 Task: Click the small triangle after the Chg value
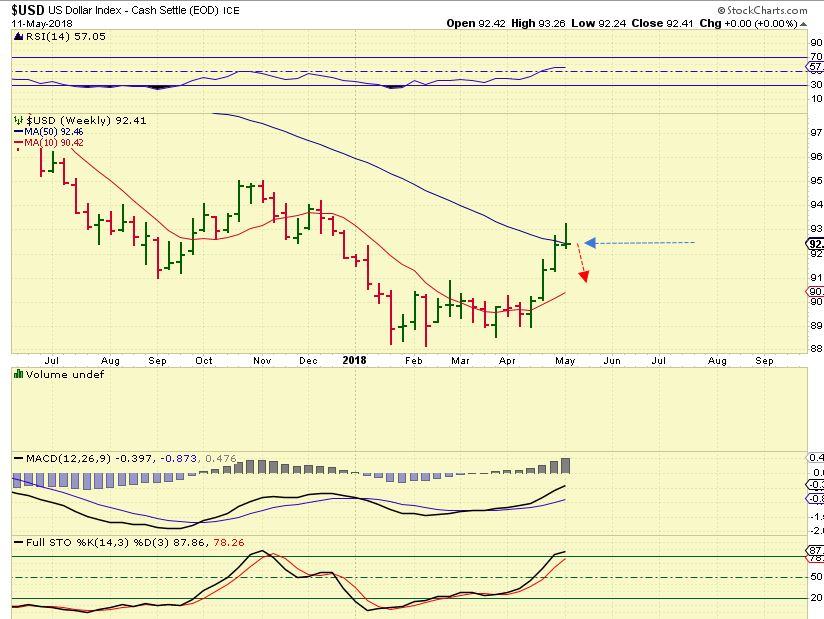click(804, 24)
